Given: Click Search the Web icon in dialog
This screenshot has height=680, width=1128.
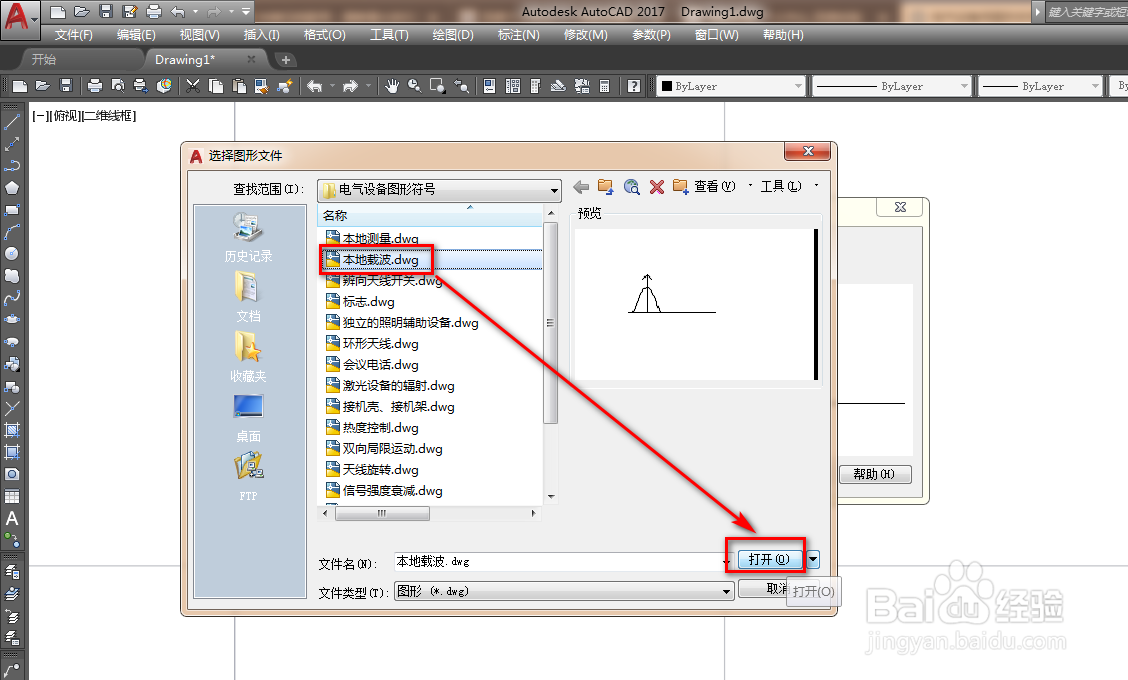Looking at the screenshot, I should point(632,187).
